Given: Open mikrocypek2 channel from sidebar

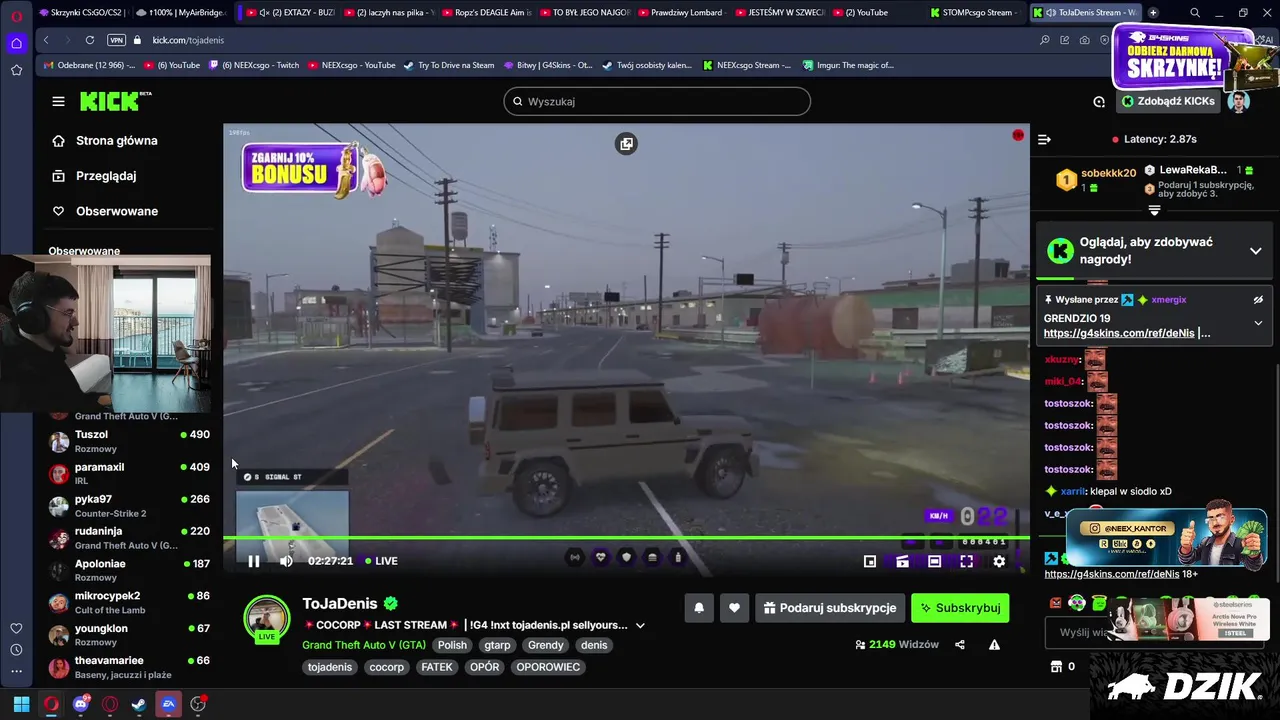Looking at the screenshot, I should click(x=128, y=602).
